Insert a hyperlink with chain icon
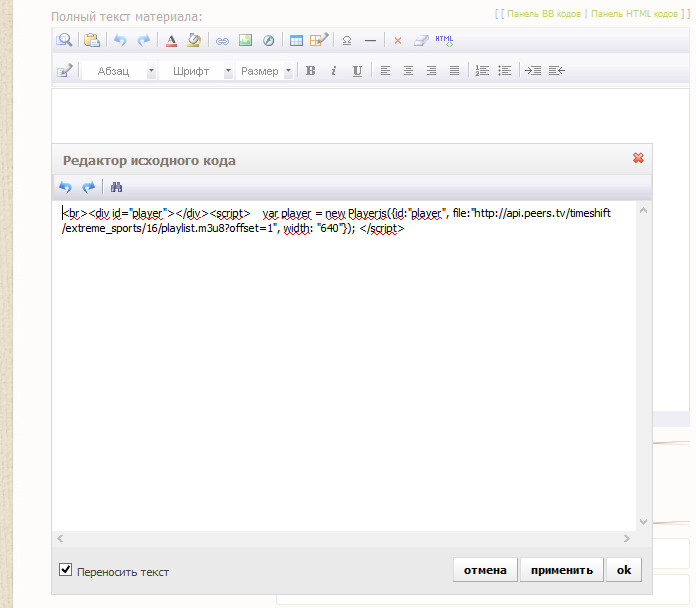696x608 pixels. click(x=222, y=41)
